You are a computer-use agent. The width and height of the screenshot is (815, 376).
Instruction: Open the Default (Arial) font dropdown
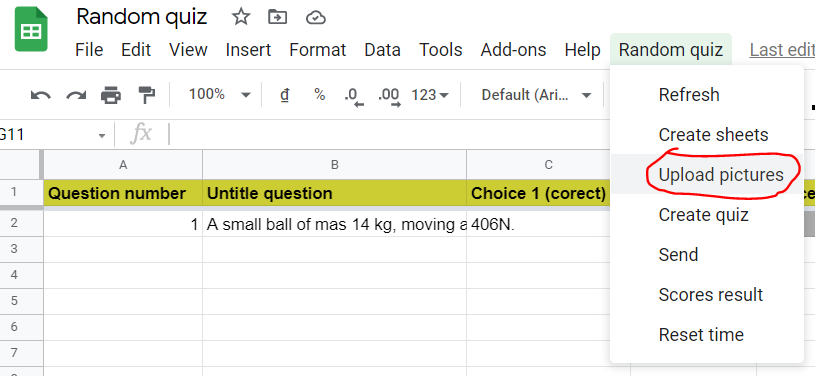[x=536, y=95]
